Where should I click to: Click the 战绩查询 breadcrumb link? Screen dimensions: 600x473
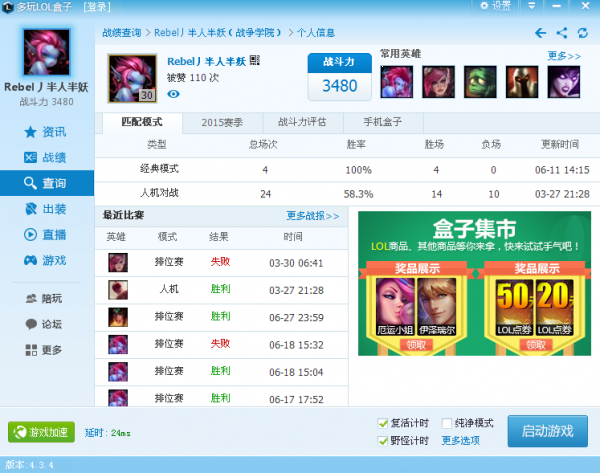point(122,33)
